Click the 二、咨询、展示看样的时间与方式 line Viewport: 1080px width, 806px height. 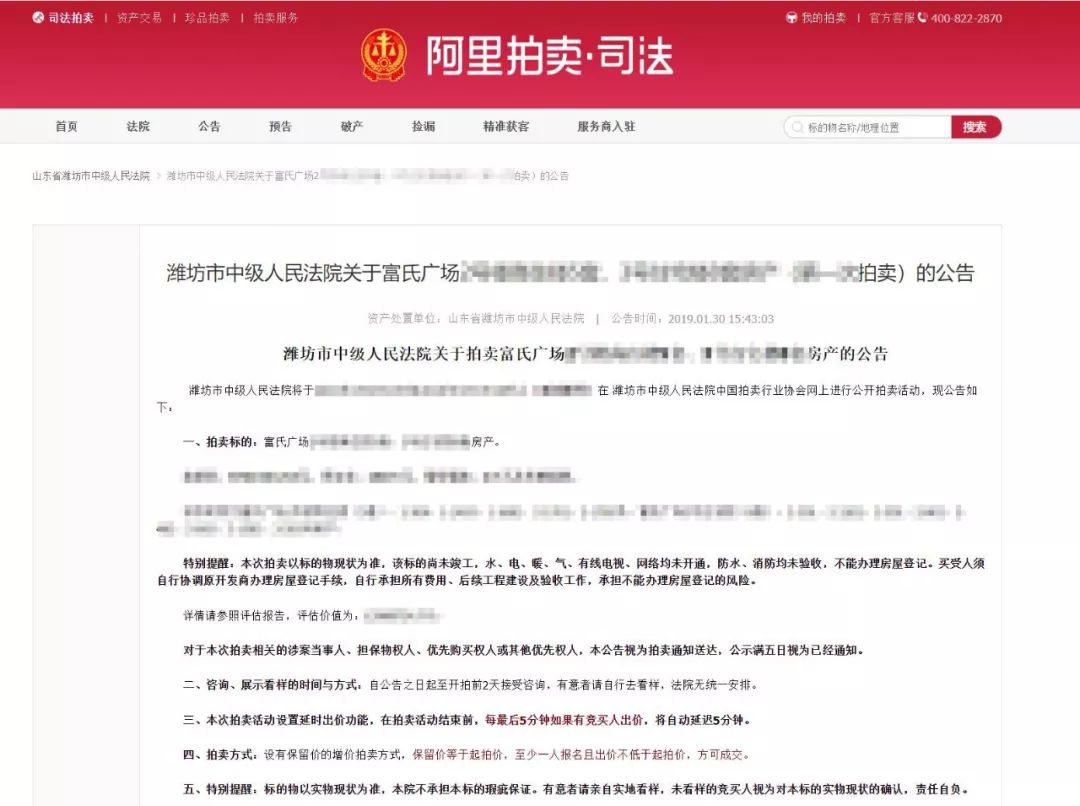470,685
